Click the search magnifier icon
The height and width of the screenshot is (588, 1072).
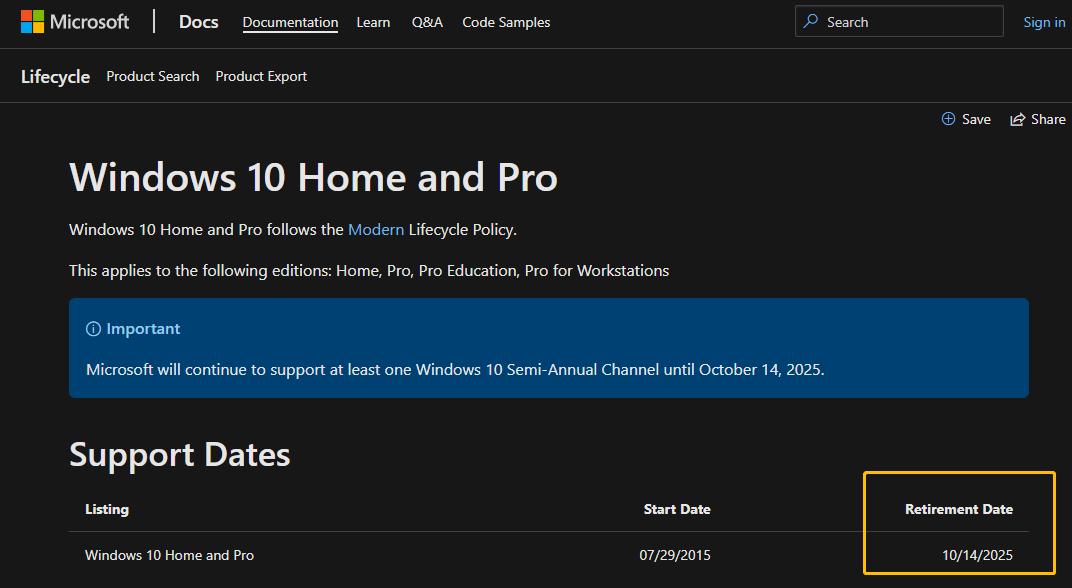pos(811,21)
